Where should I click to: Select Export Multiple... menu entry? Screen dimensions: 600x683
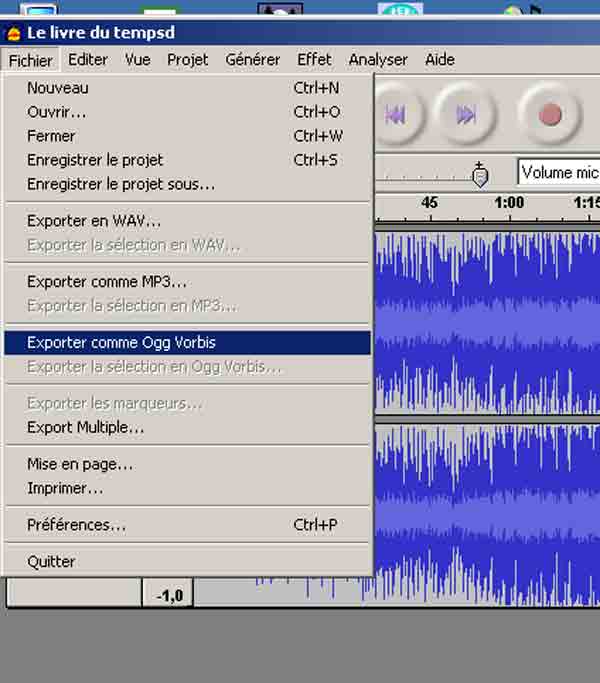point(85,428)
